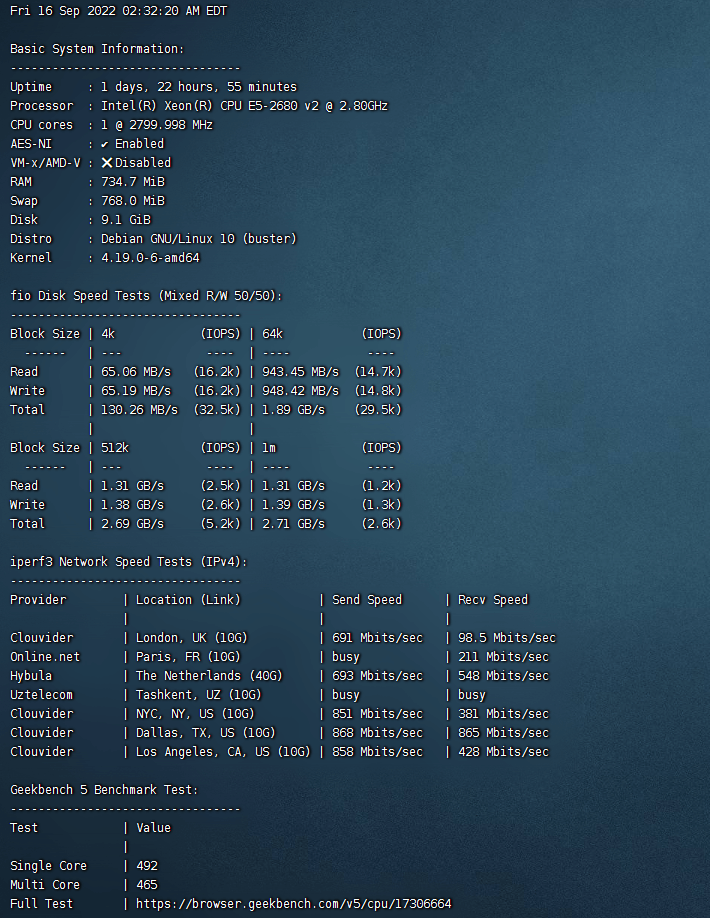This screenshot has height=918, width=710.
Task: Click location 'Dallas, TX, US (10G)'
Action: tap(206, 733)
